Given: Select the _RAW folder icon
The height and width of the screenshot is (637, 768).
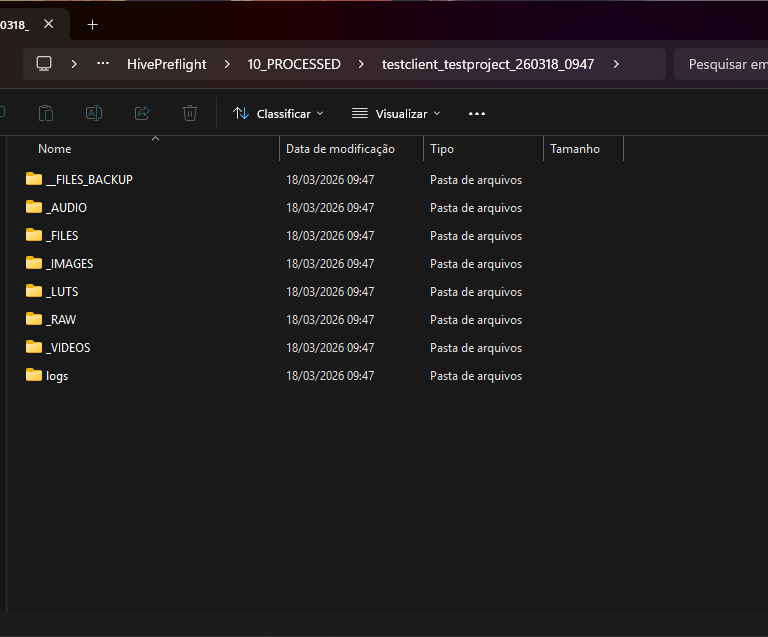Looking at the screenshot, I should pos(34,318).
